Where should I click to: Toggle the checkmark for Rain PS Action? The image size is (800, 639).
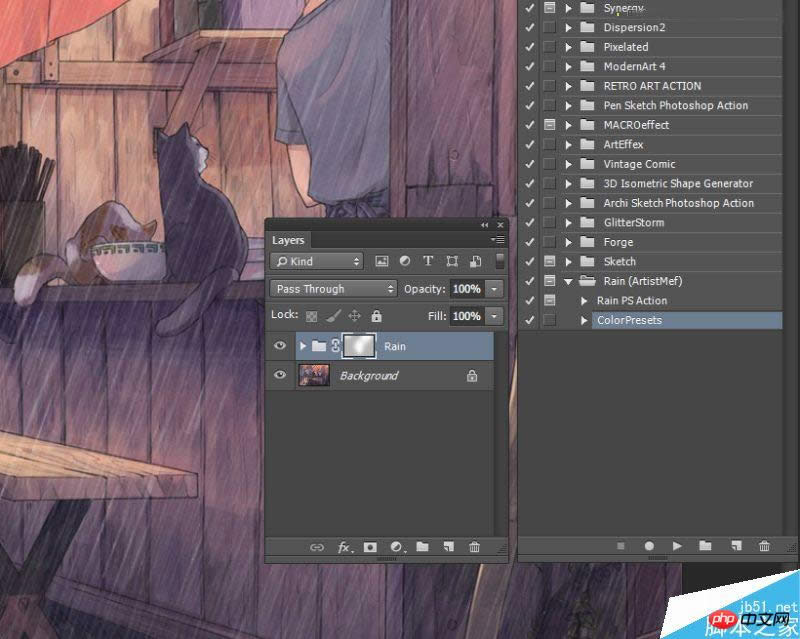tap(529, 300)
